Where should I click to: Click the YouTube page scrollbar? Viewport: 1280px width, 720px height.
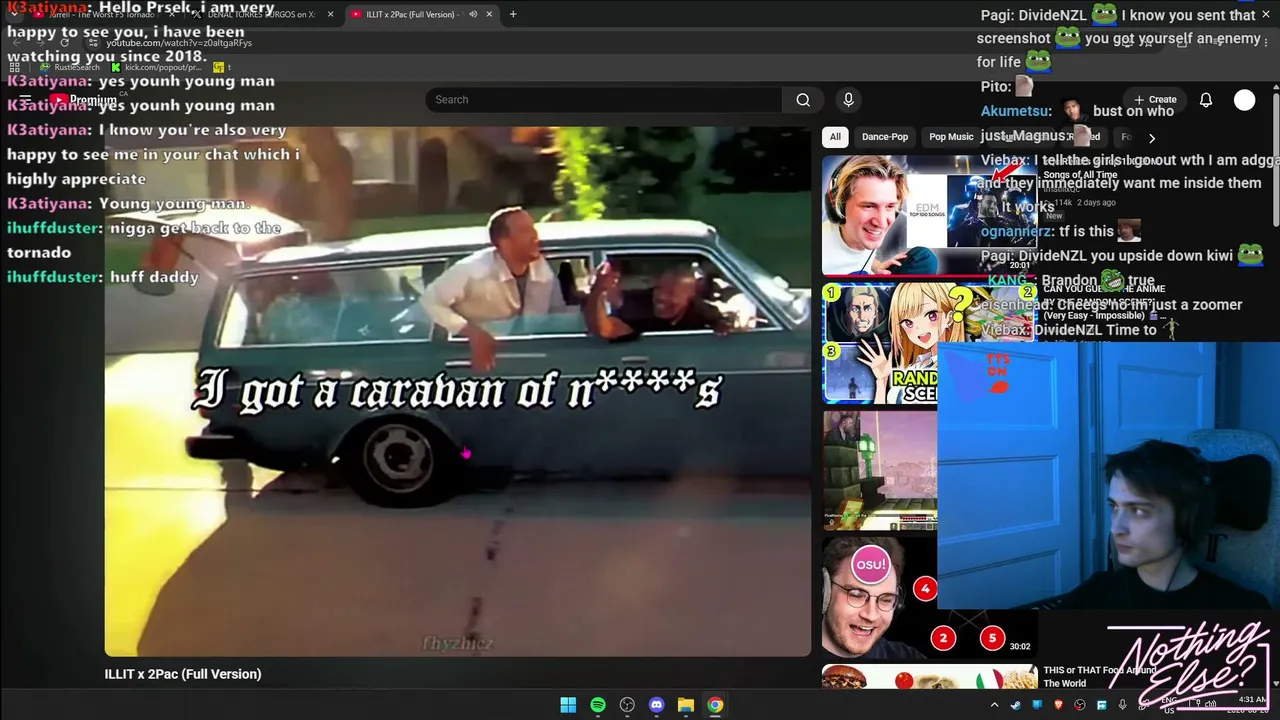click(1276, 160)
